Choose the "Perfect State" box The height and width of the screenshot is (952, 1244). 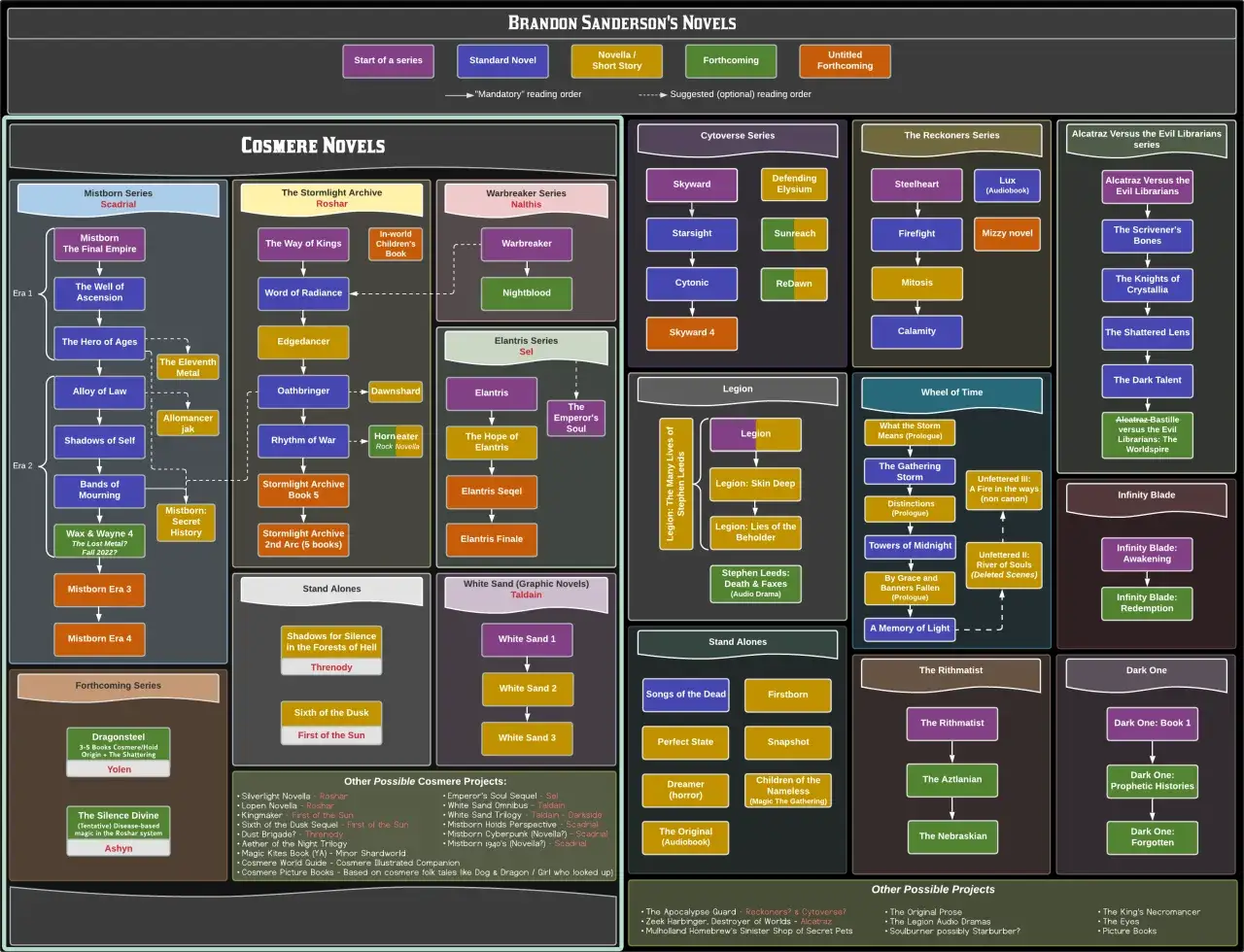pyautogui.click(x=686, y=742)
